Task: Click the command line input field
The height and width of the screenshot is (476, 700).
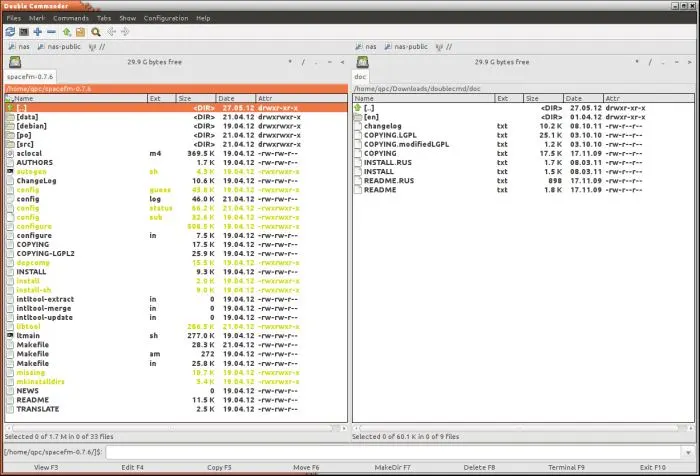Action: coord(400,452)
